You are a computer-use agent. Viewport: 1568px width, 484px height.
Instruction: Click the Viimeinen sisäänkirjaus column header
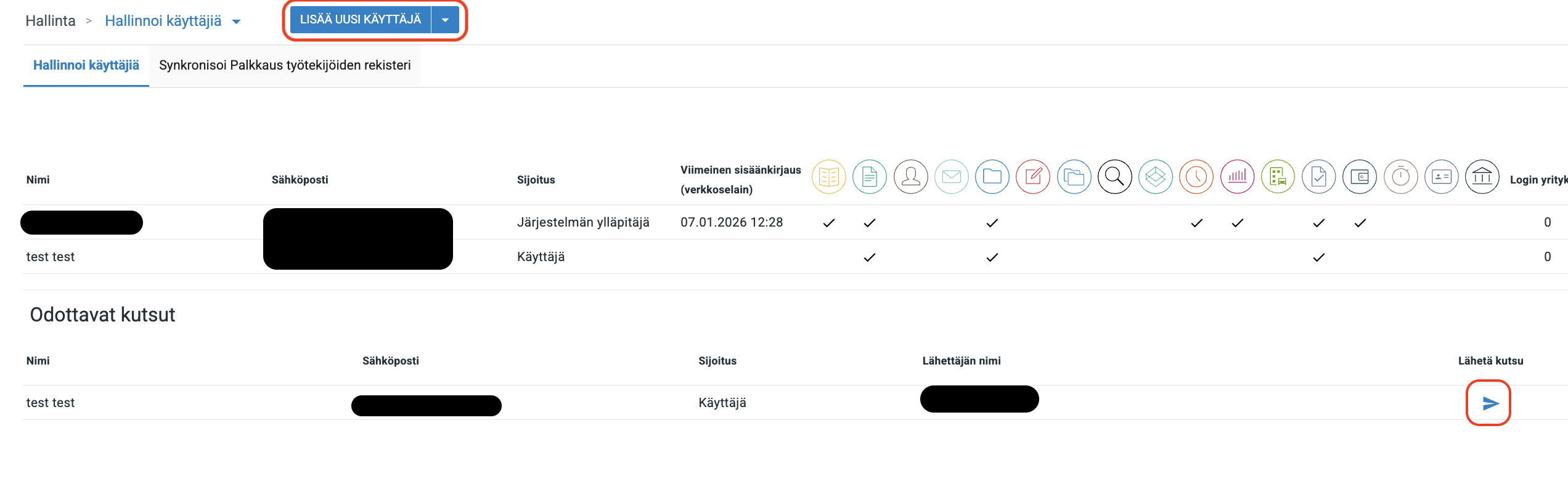(740, 179)
